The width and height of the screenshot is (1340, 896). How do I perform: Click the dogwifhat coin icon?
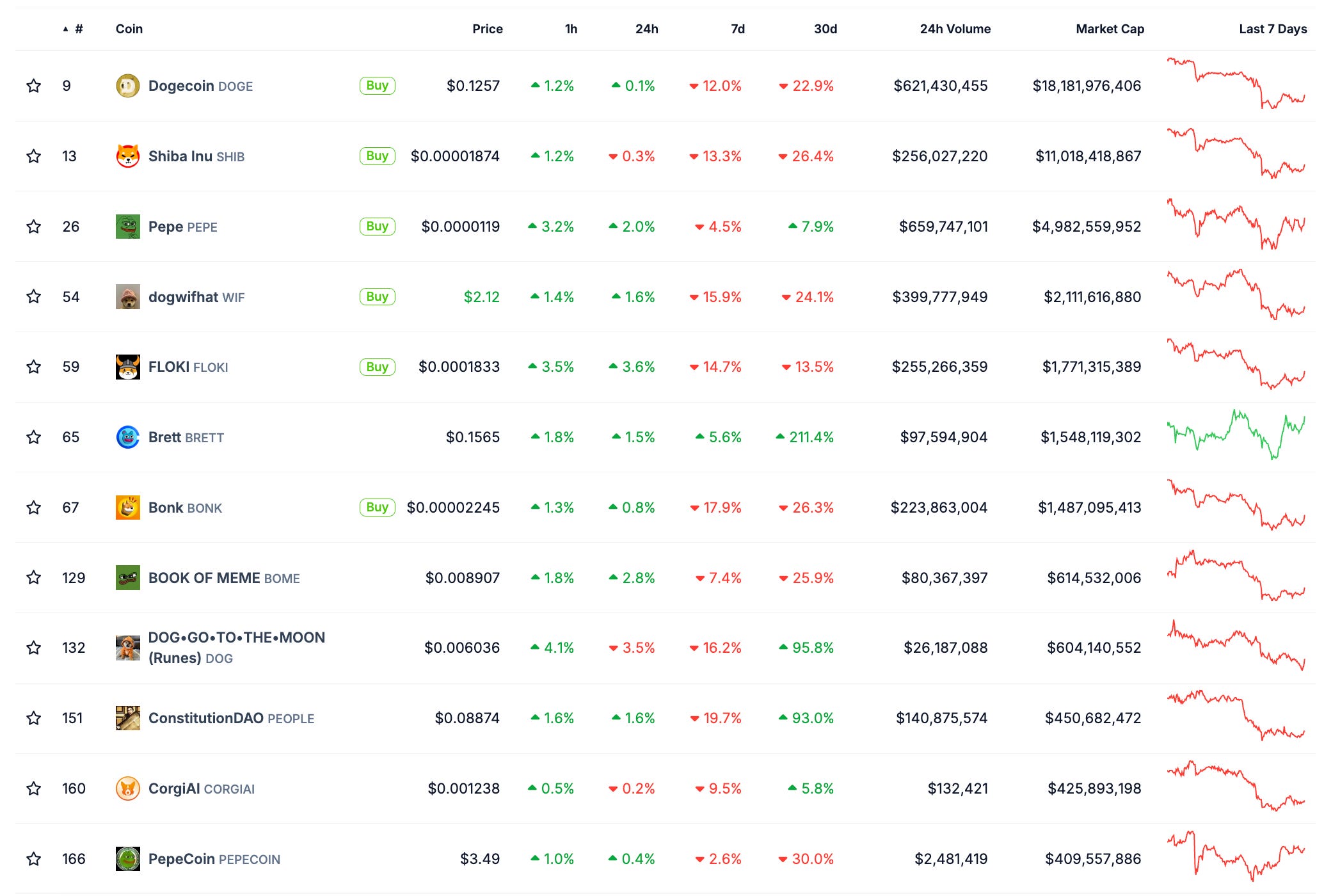127,297
